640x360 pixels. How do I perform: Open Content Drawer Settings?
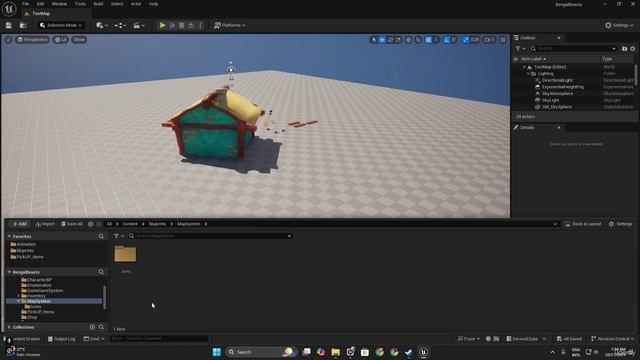tap(620, 224)
